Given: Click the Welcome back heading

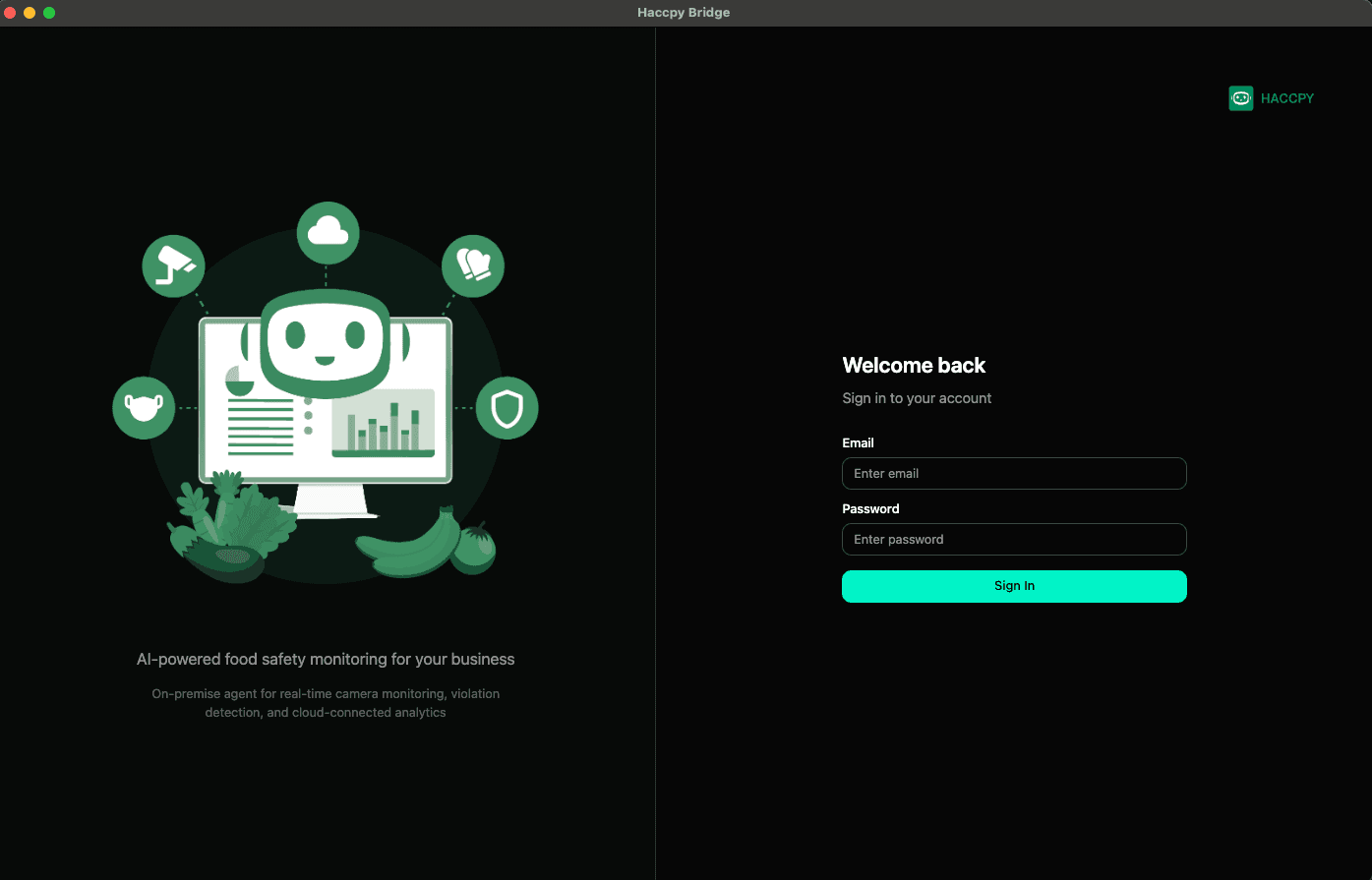Looking at the screenshot, I should [914, 366].
